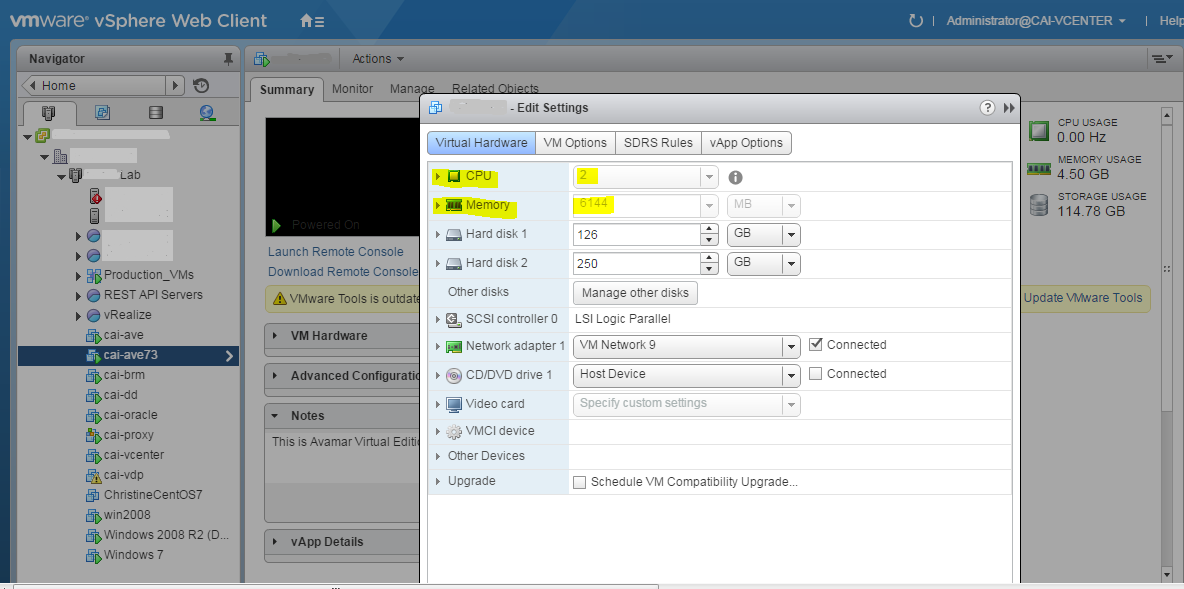This screenshot has height=589, width=1184.
Task: Expand the CPU settings row
Action: coord(437,175)
